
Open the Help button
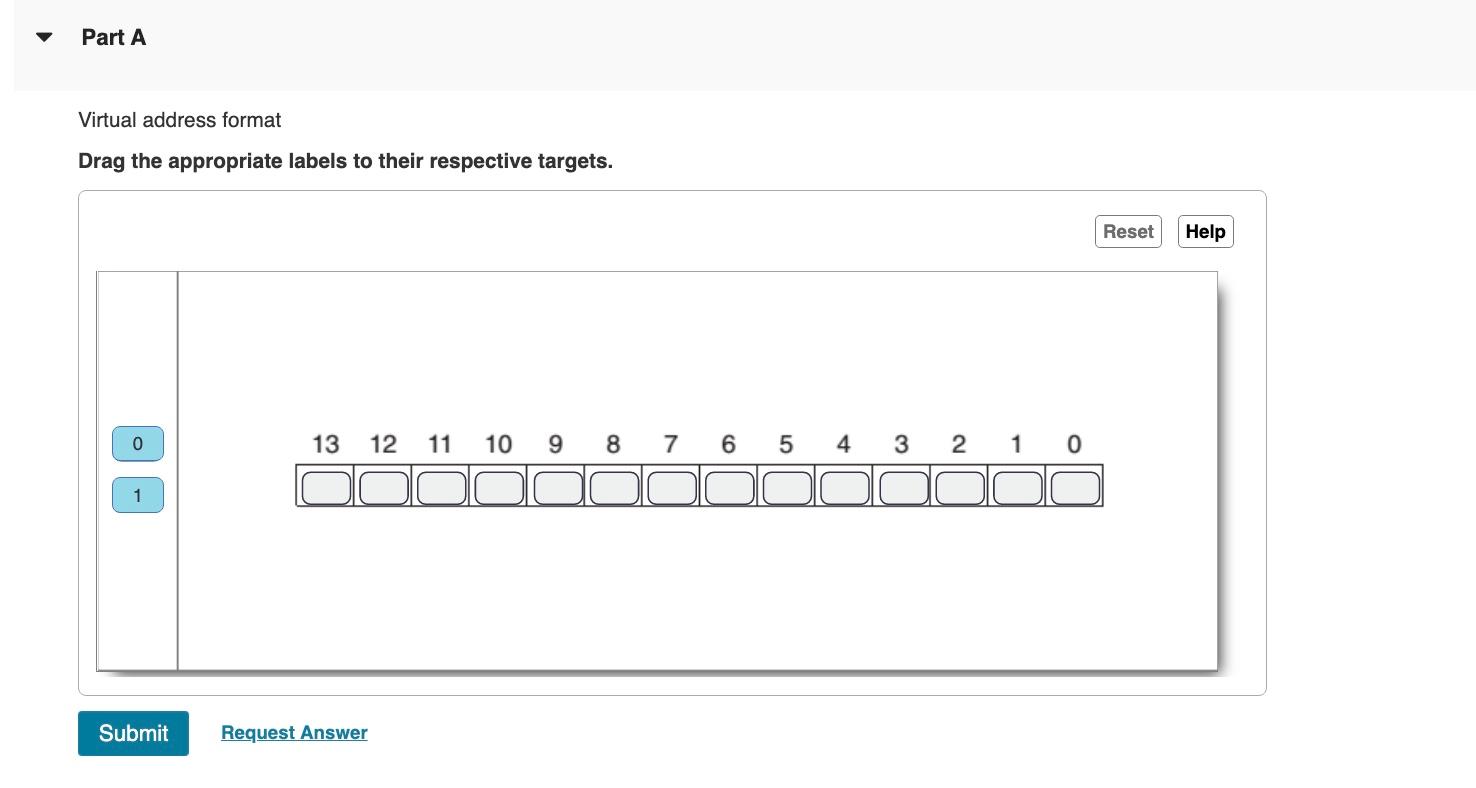tap(1205, 231)
